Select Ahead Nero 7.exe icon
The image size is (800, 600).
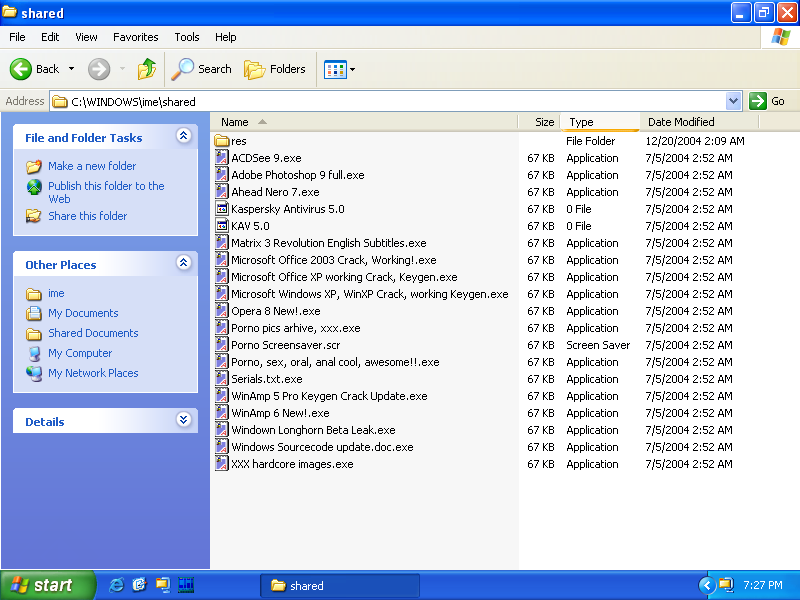(221, 192)
